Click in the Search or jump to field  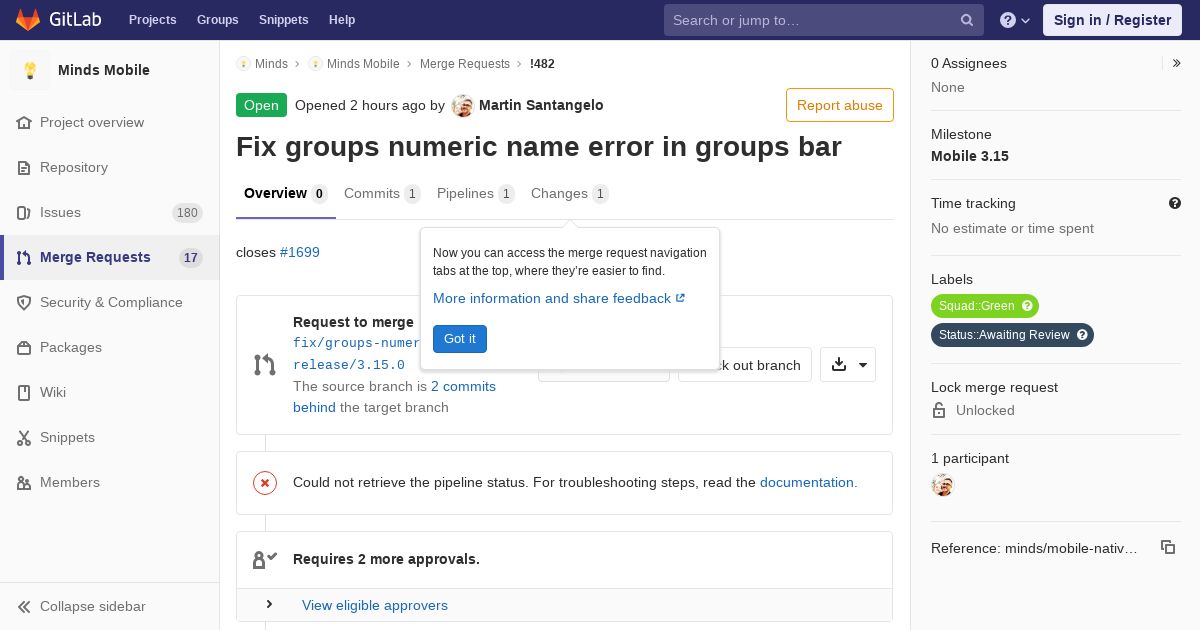(810, 20)
